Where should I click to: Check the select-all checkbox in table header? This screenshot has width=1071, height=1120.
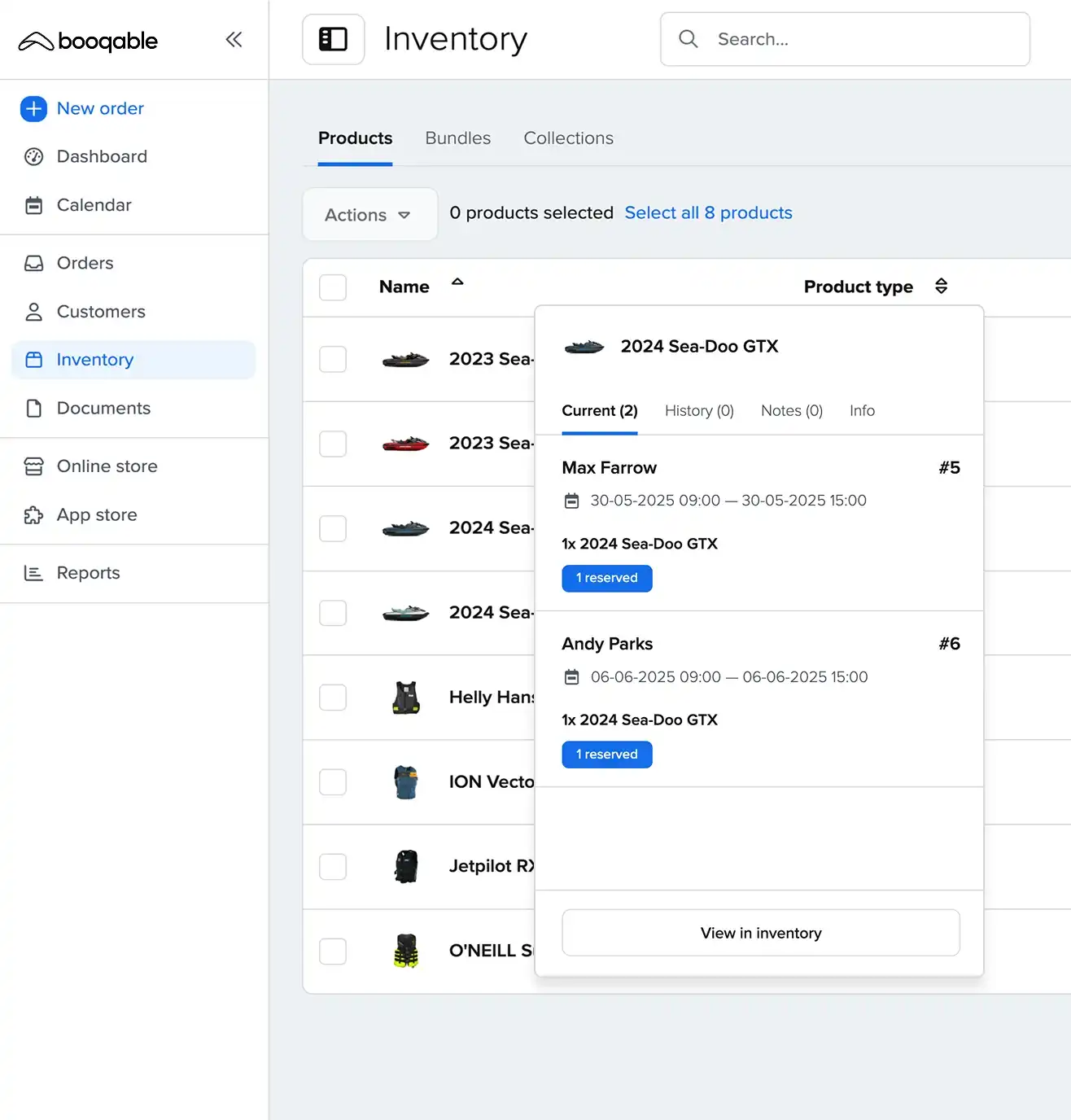tap(333, 287)
